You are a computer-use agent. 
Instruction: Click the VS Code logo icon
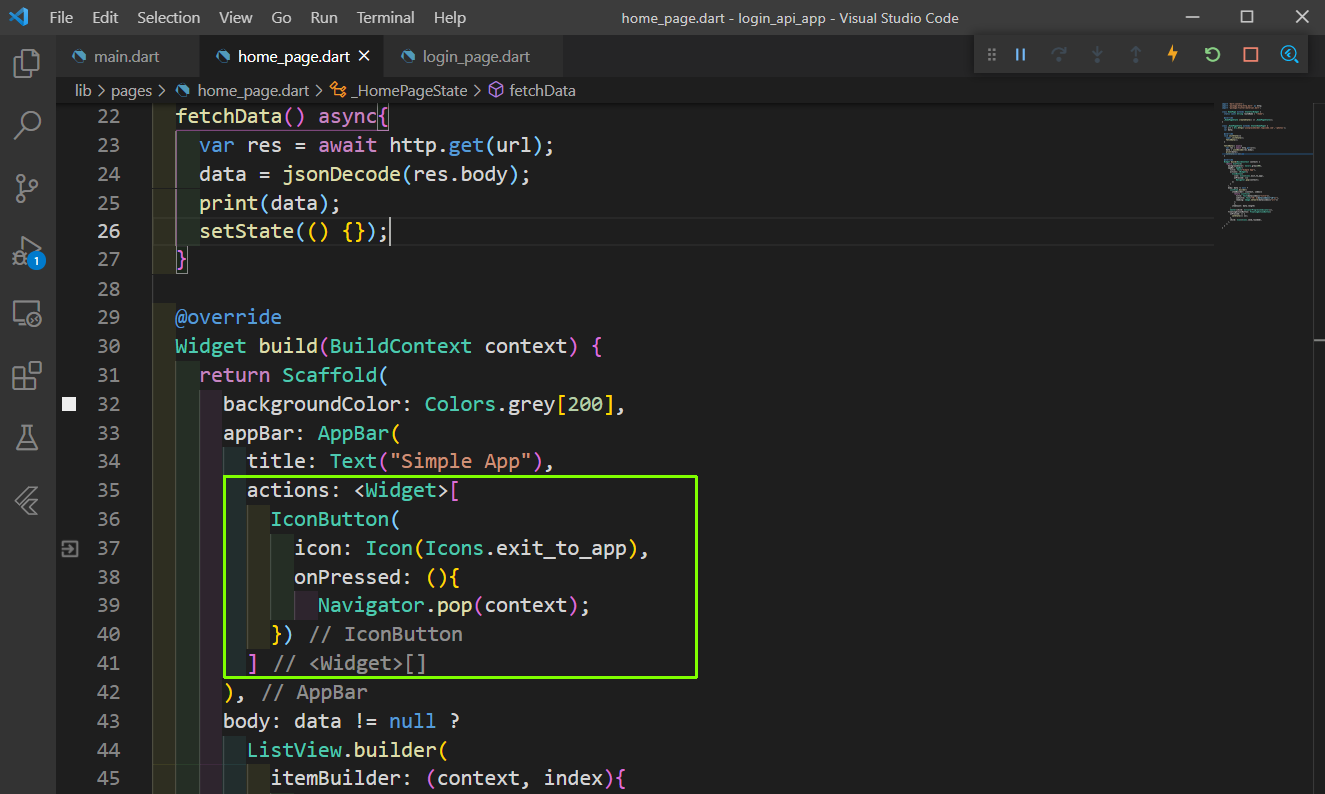pos(20,17)
